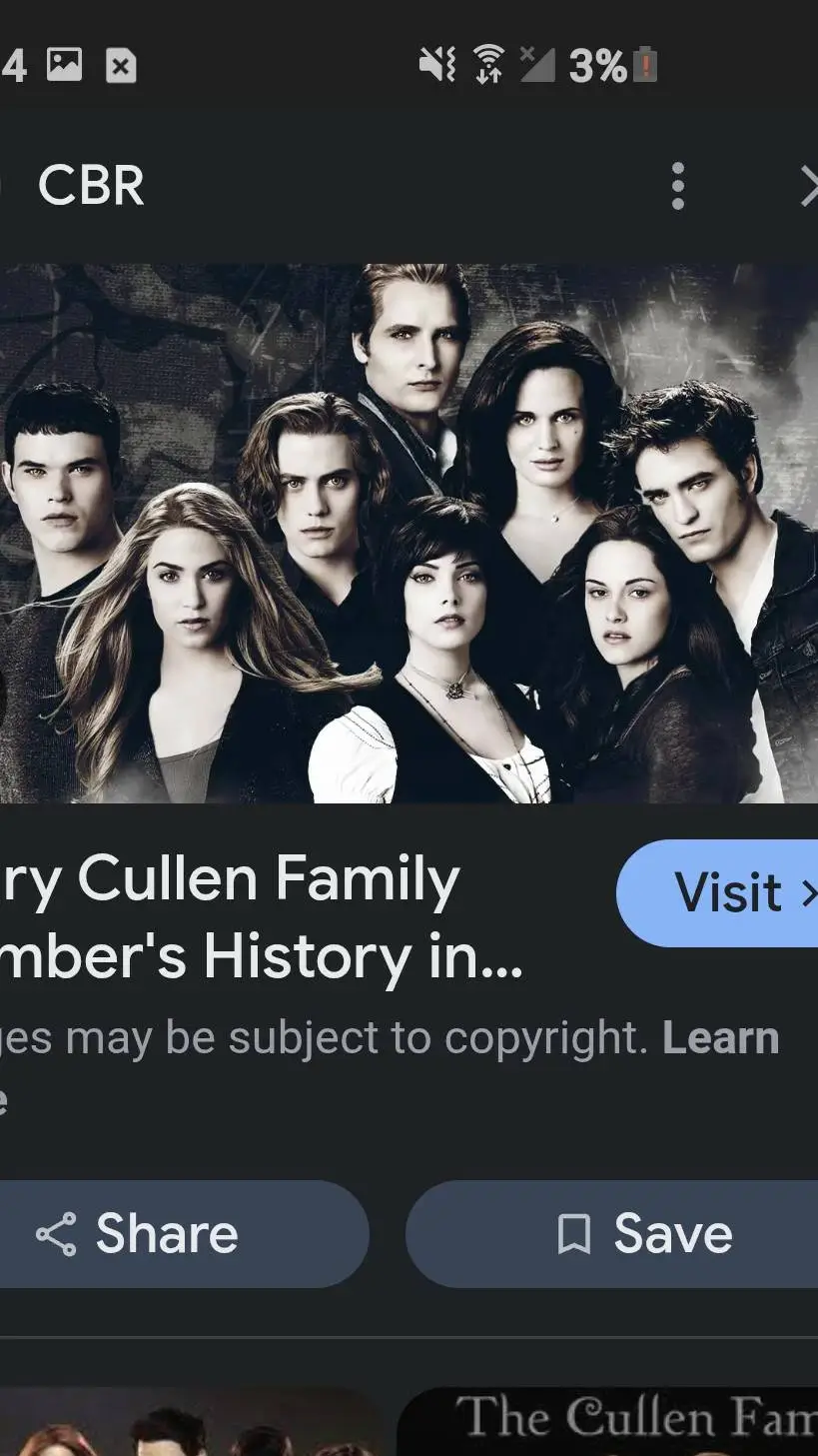Open the Learn more copyright link
Viewport: 818px width, 1456px height.
point(719,1039)
